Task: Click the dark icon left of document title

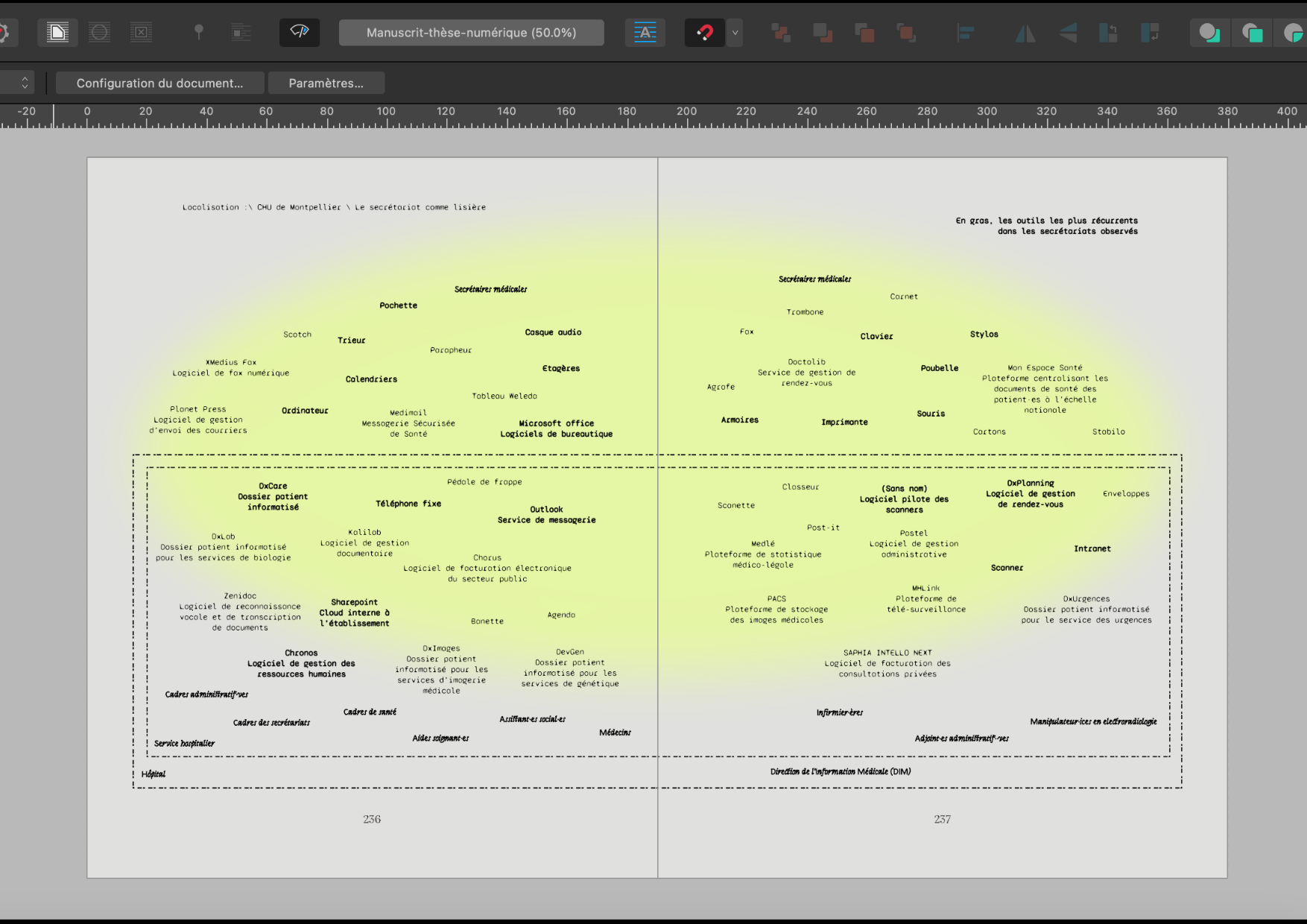Action: point(300,32)
